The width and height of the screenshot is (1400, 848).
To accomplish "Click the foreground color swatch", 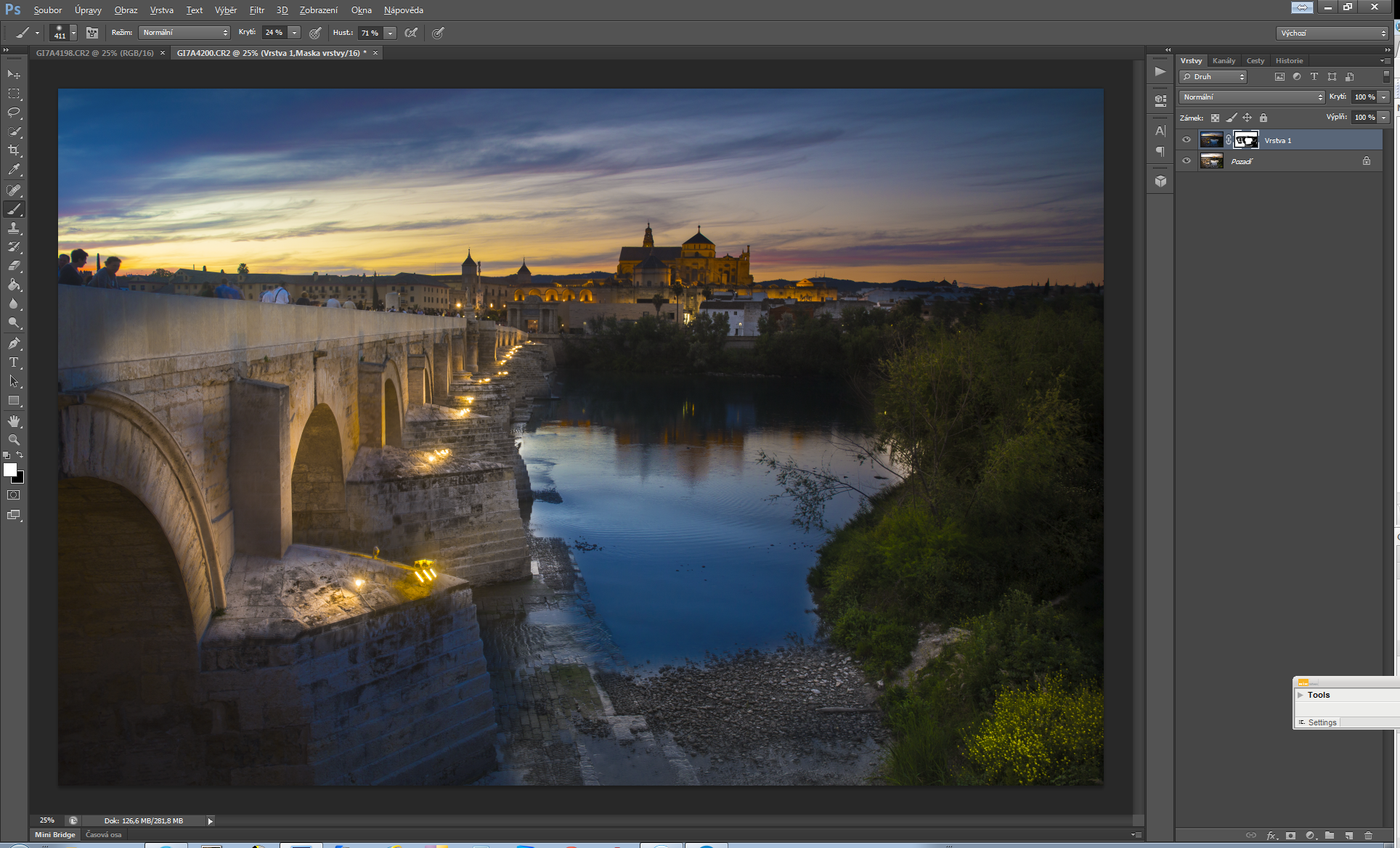I will [10, 470].
